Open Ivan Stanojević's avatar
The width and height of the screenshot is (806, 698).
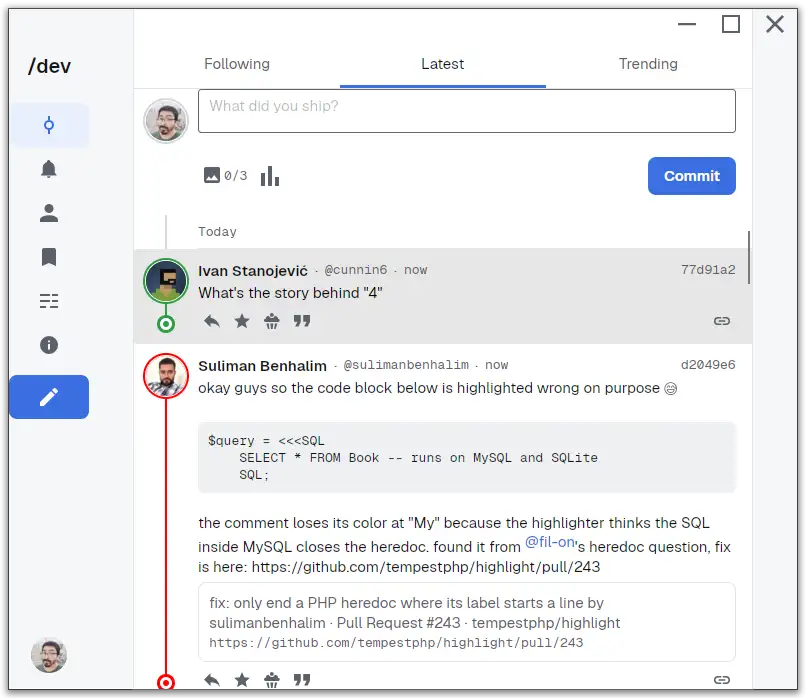pos(166,281)
